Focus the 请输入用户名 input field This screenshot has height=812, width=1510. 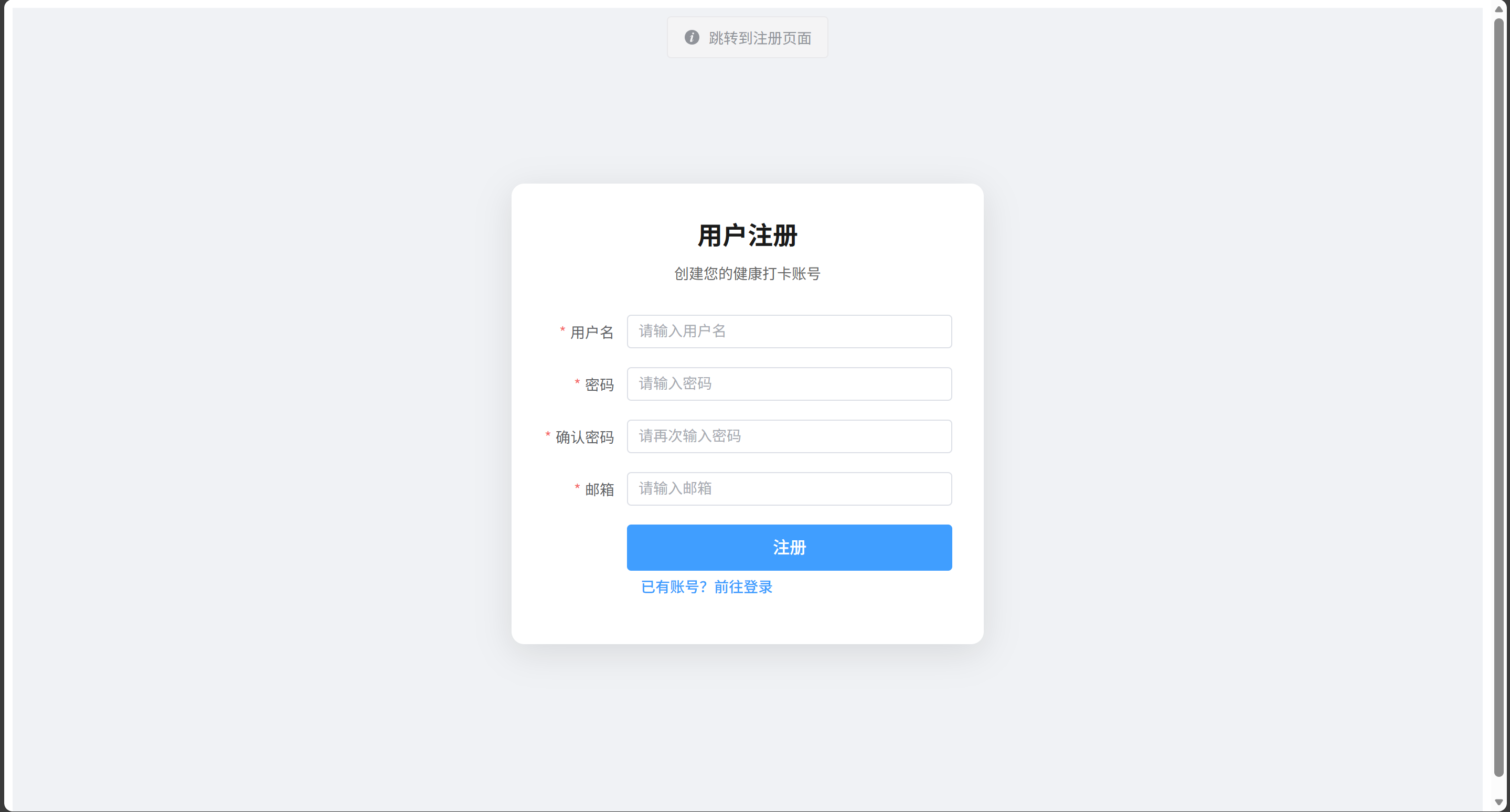(x=789, y=332)
